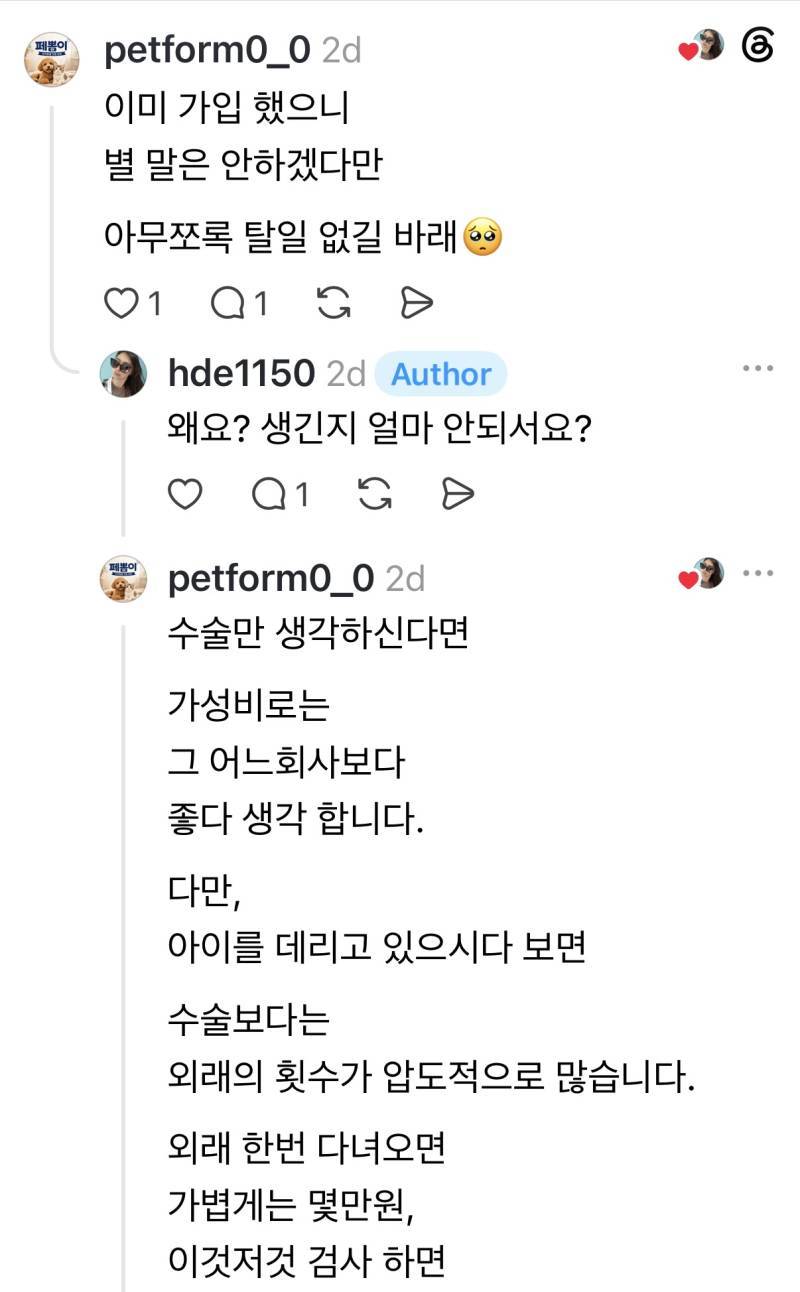Open second petform0_0 avatar in thread

click(x=124, y=580)
